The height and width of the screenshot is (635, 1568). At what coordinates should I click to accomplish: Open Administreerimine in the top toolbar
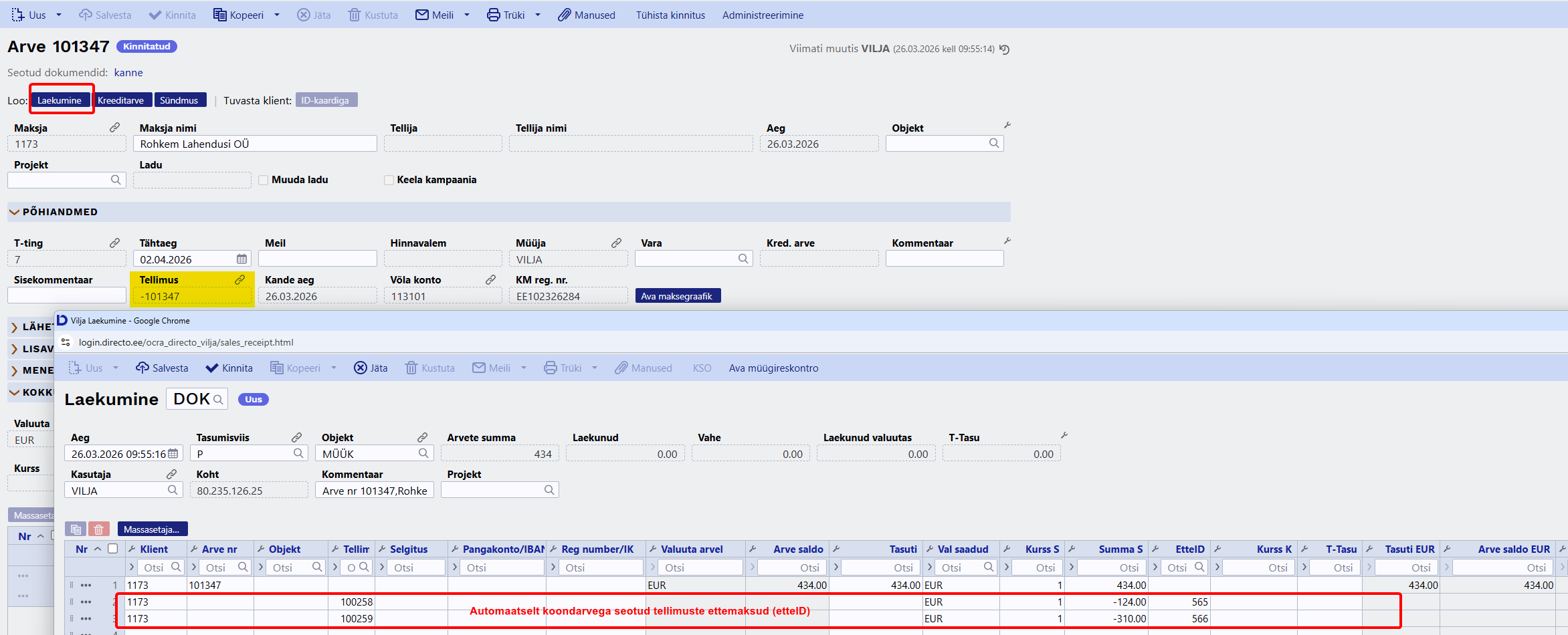point(763,15)
